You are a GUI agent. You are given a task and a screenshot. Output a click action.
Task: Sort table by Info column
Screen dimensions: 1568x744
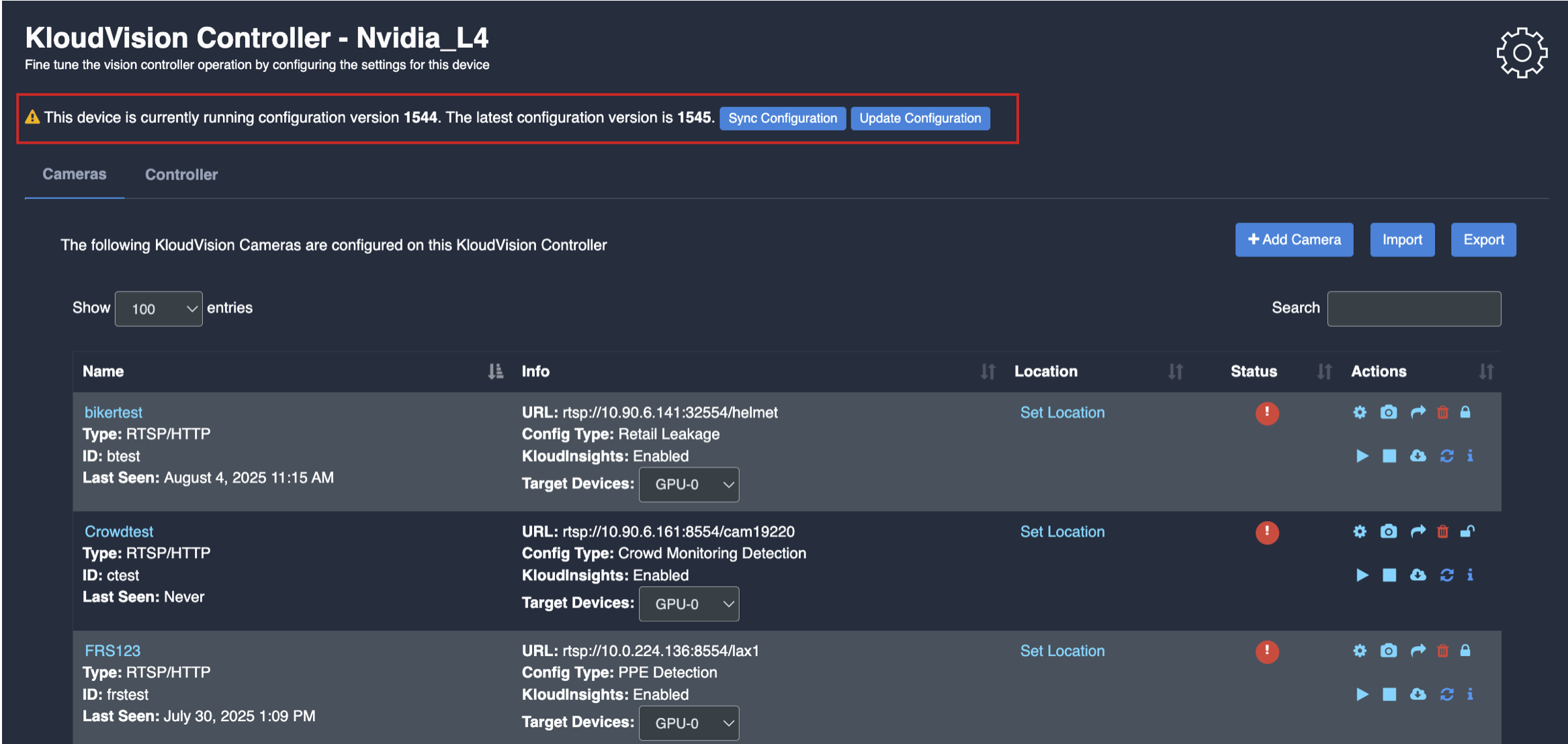pyautogui.click(x=988, y=371)
